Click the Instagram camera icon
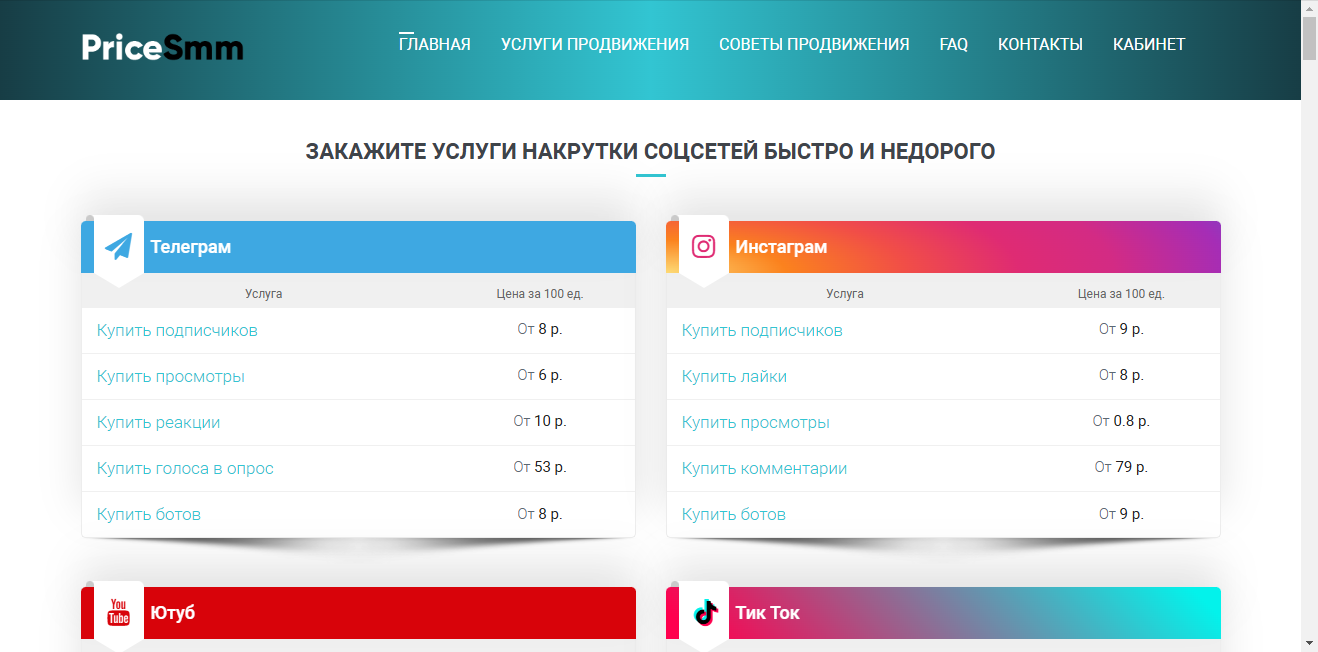 (x=703, y=246)
